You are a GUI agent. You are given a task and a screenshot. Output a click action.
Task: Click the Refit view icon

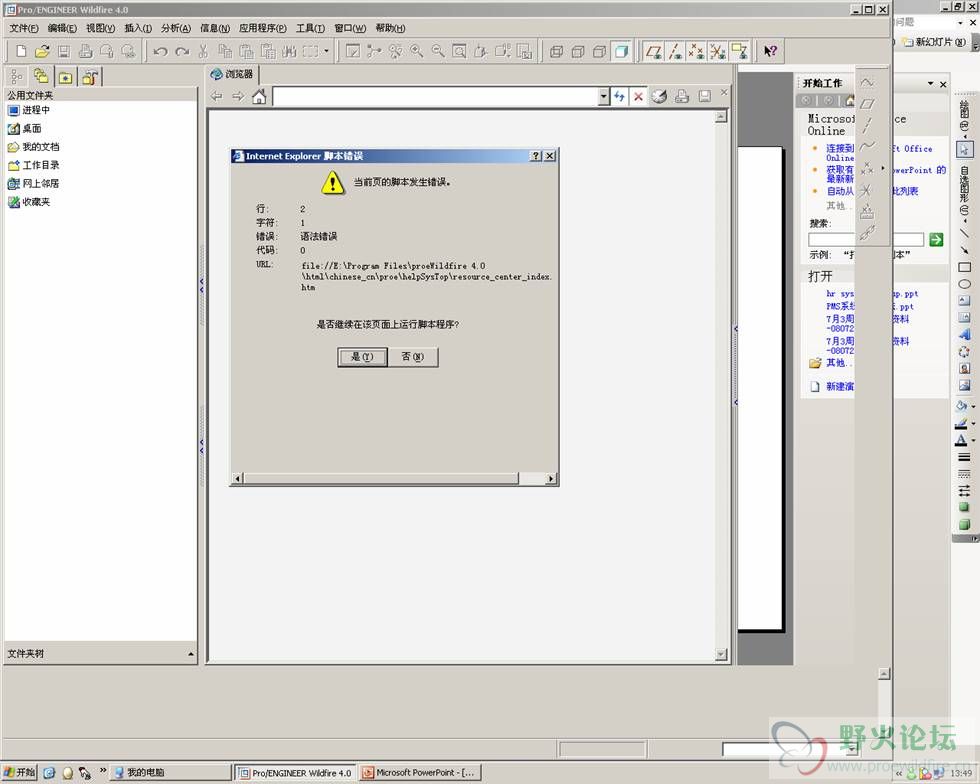(x=459, y=51)
